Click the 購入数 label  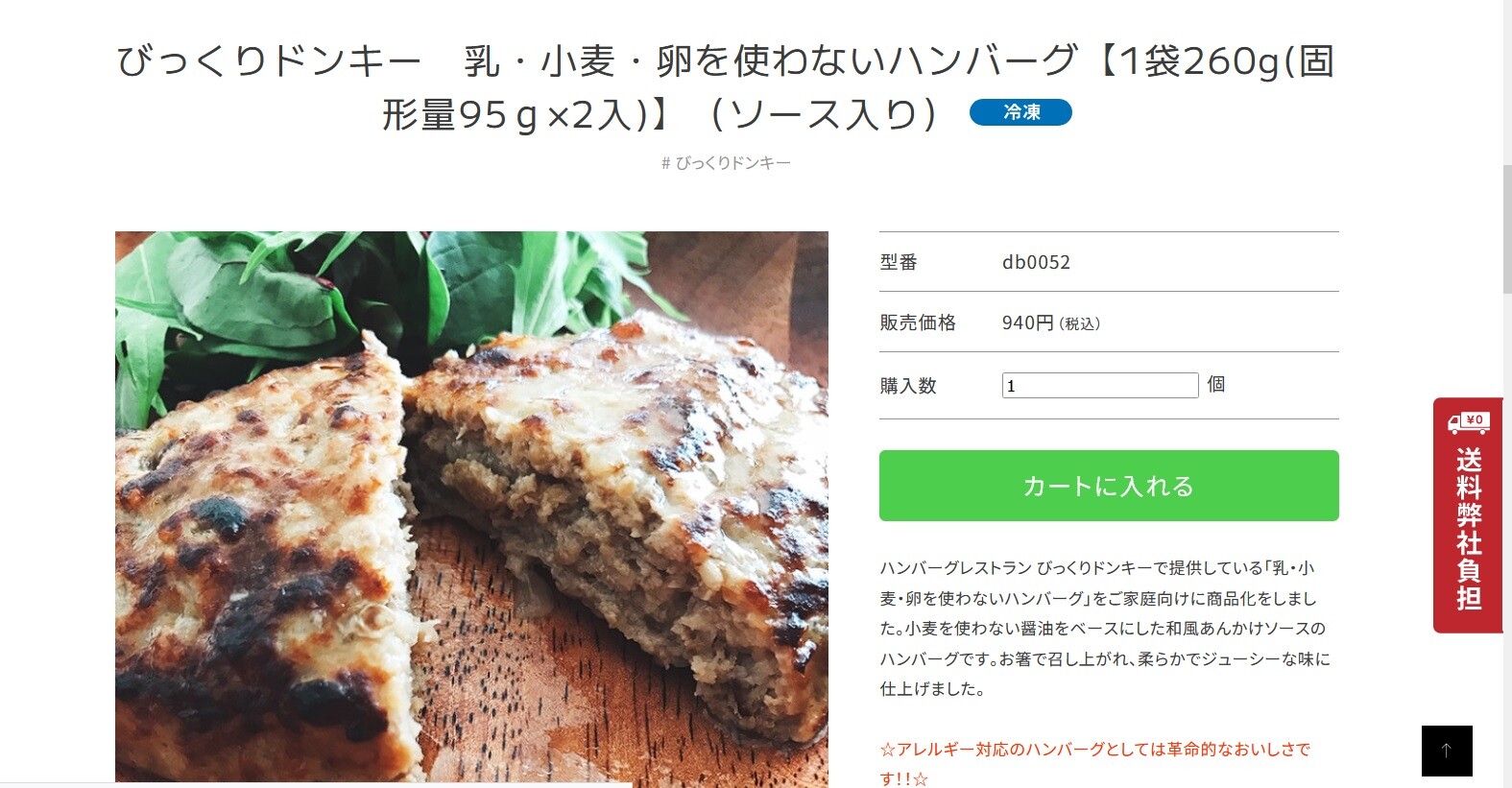pyautogui.click(x=908, y=386)
